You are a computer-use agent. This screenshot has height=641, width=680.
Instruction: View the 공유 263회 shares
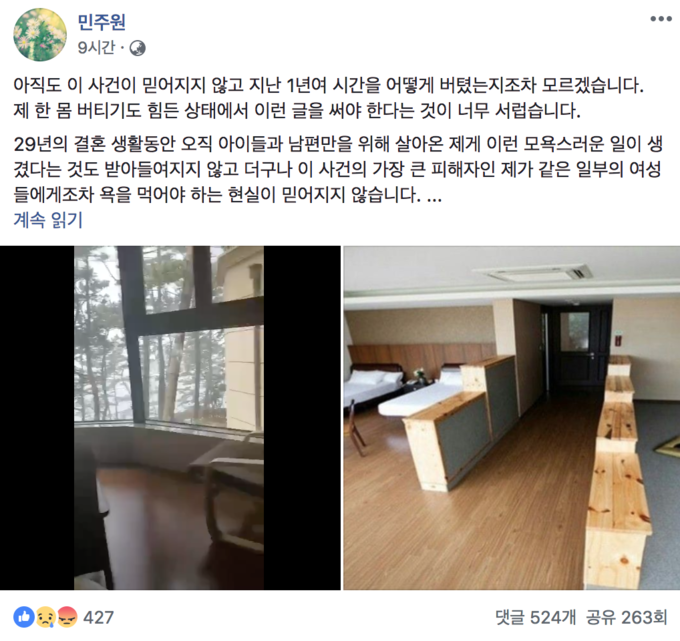coord(627,617)
